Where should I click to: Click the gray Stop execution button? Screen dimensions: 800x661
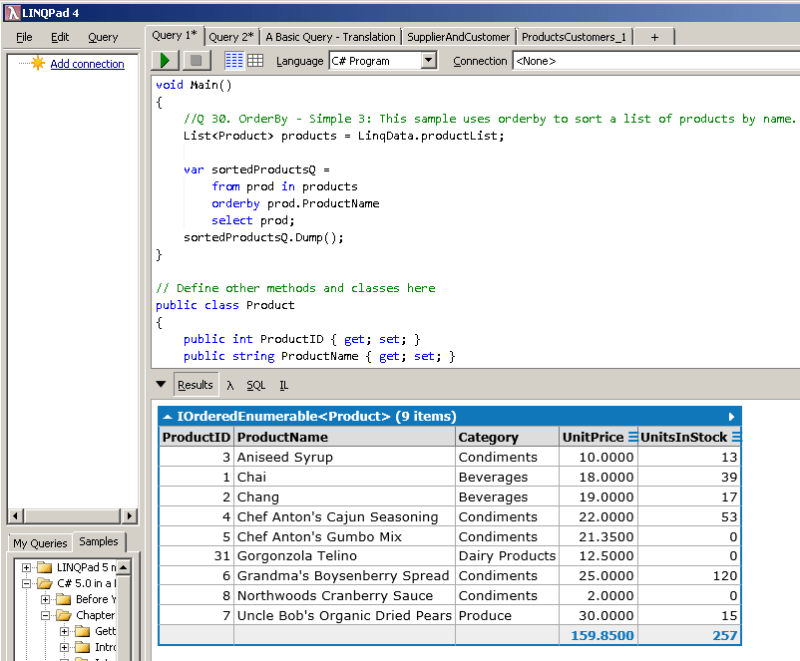tap(195, 61)
